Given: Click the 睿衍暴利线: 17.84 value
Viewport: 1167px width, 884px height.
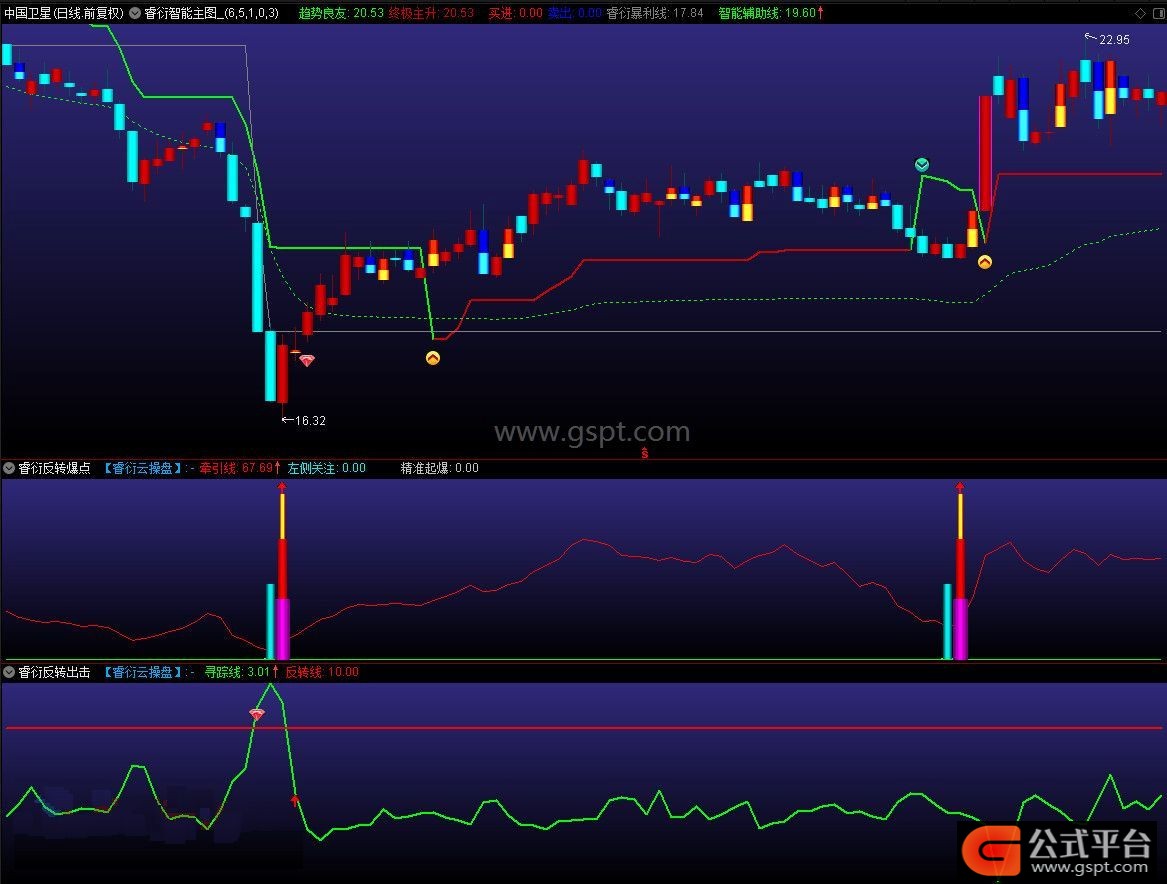Looking at the screenshot, I should (655, 13).
